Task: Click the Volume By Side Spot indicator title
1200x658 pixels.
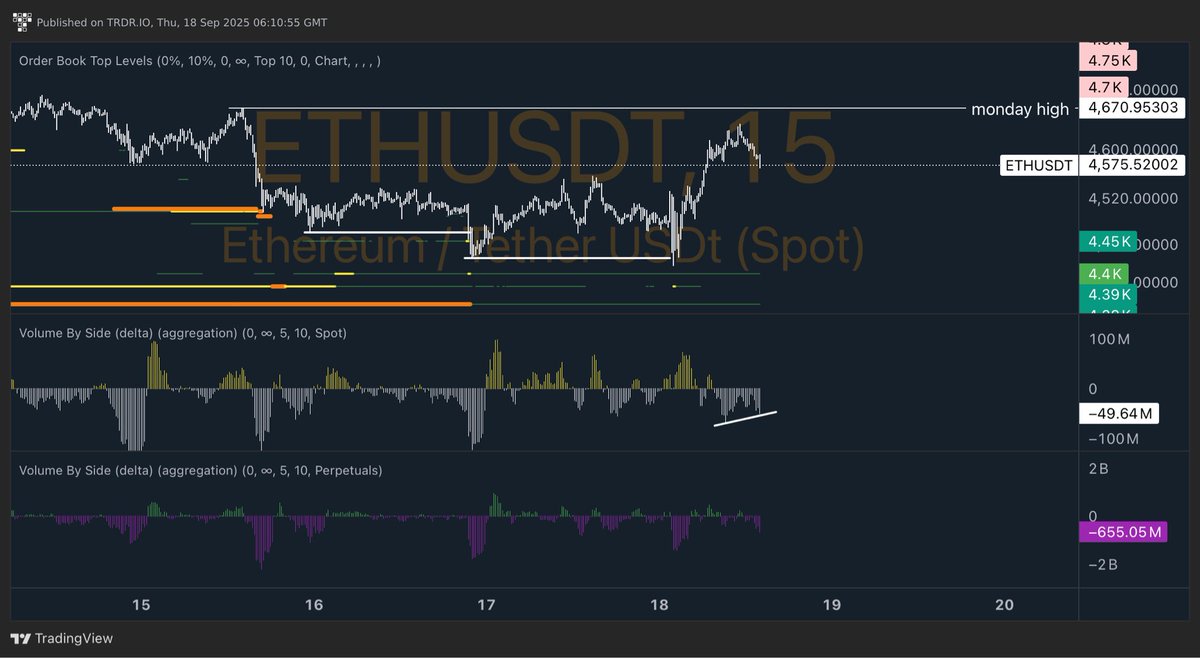Action: pyautogui.click(x=183, y=332)
